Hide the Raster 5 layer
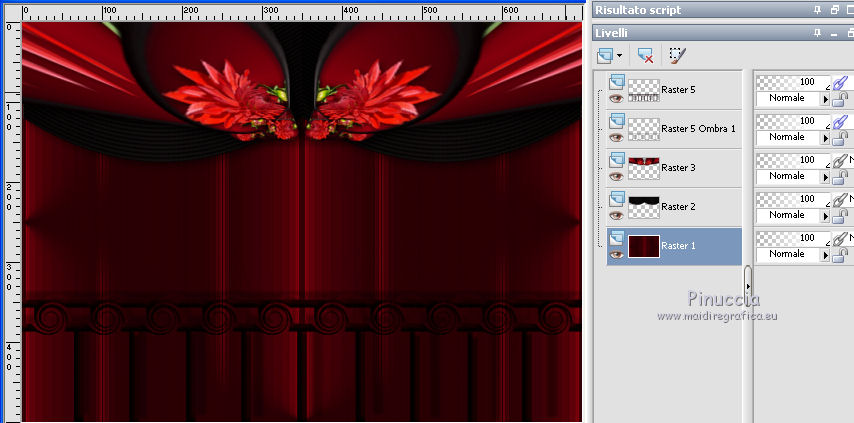Viewport: 854px width, 423px height. 616,99
